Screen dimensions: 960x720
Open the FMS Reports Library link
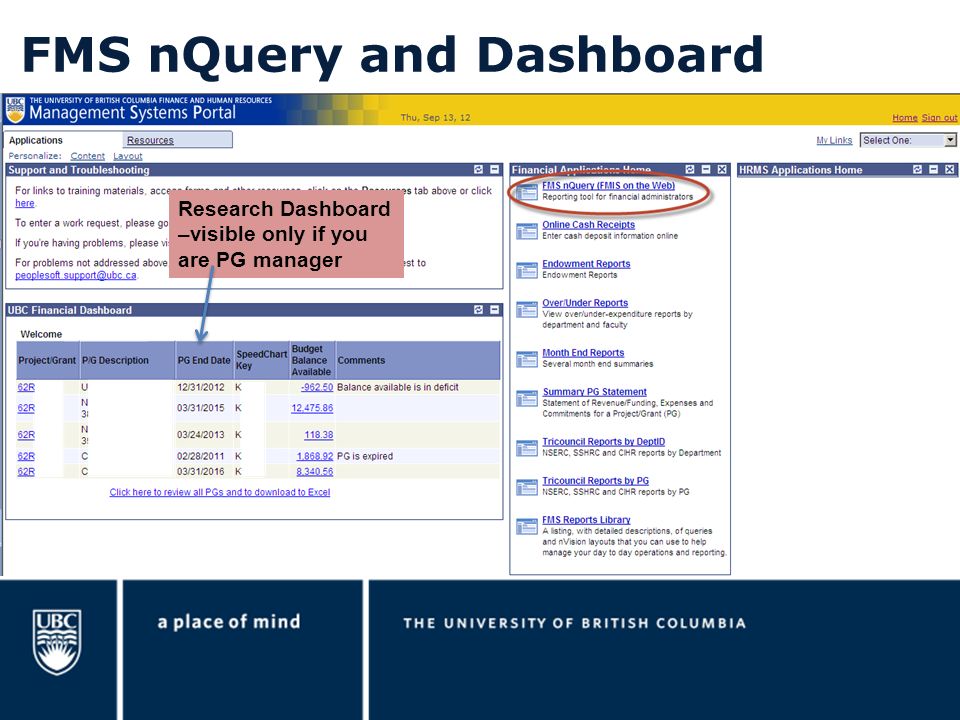pyautogui.click(x=586, y=520)
